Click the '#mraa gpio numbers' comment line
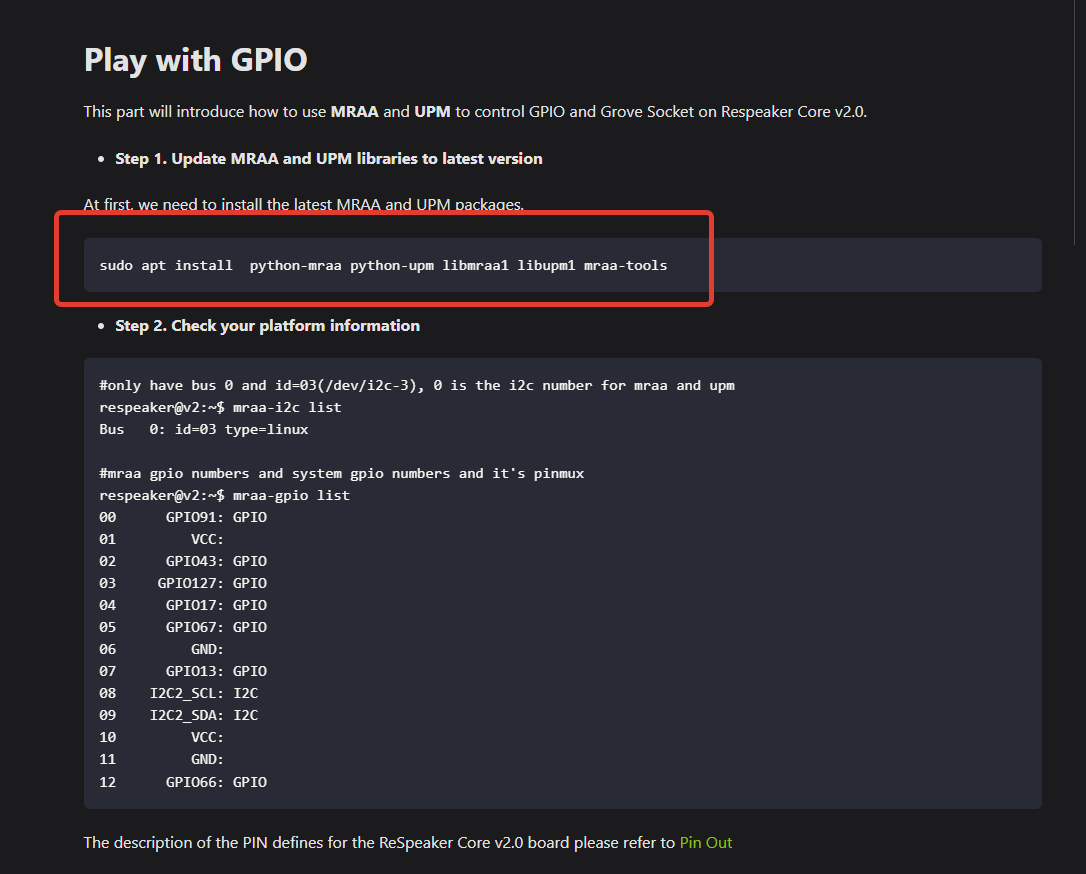This screenshot has height=874, width=1086. (341, 473)
